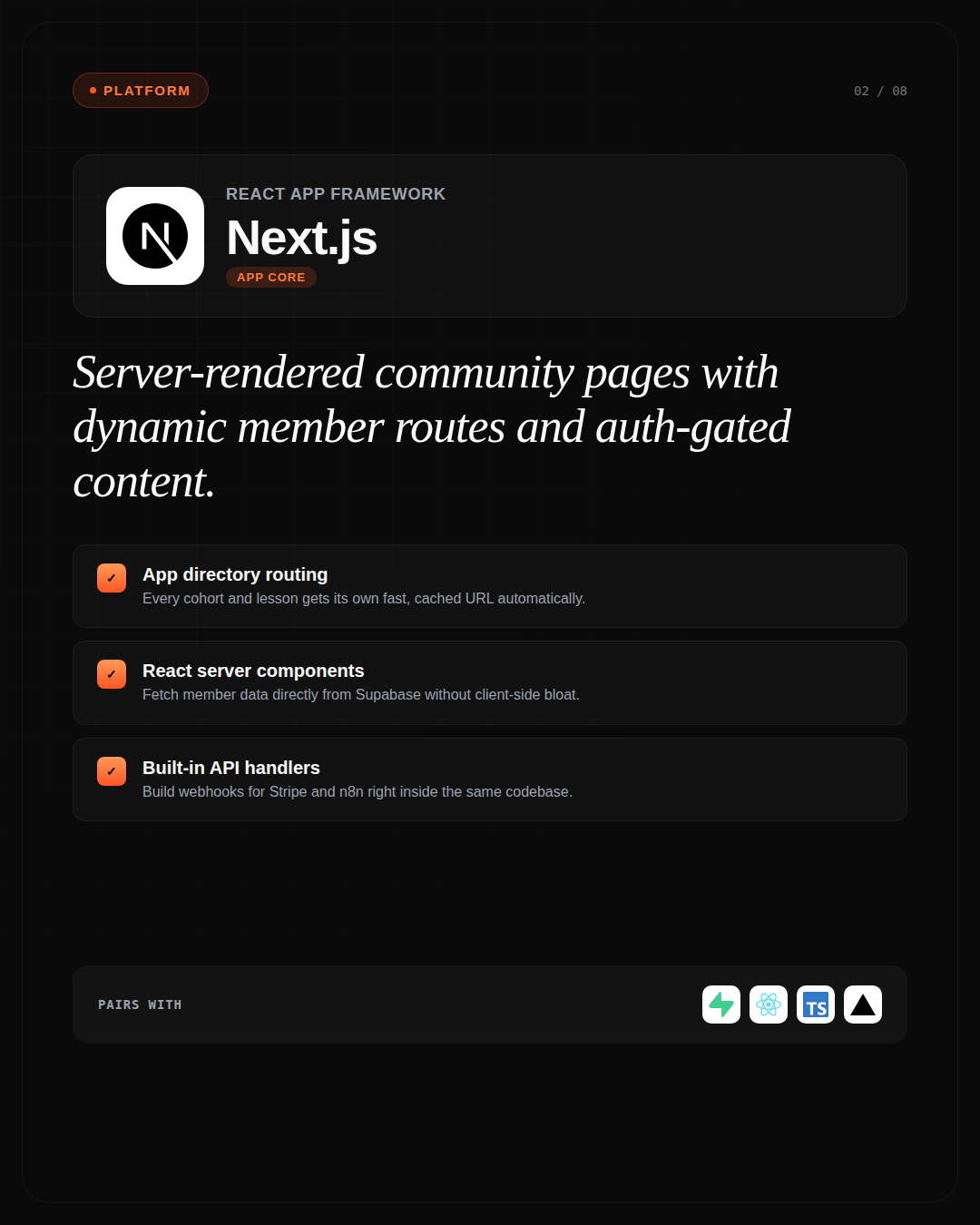Click the 'Build webhooks for Stripe' description
980x1225 pixels.
click(x=358, y=792)
